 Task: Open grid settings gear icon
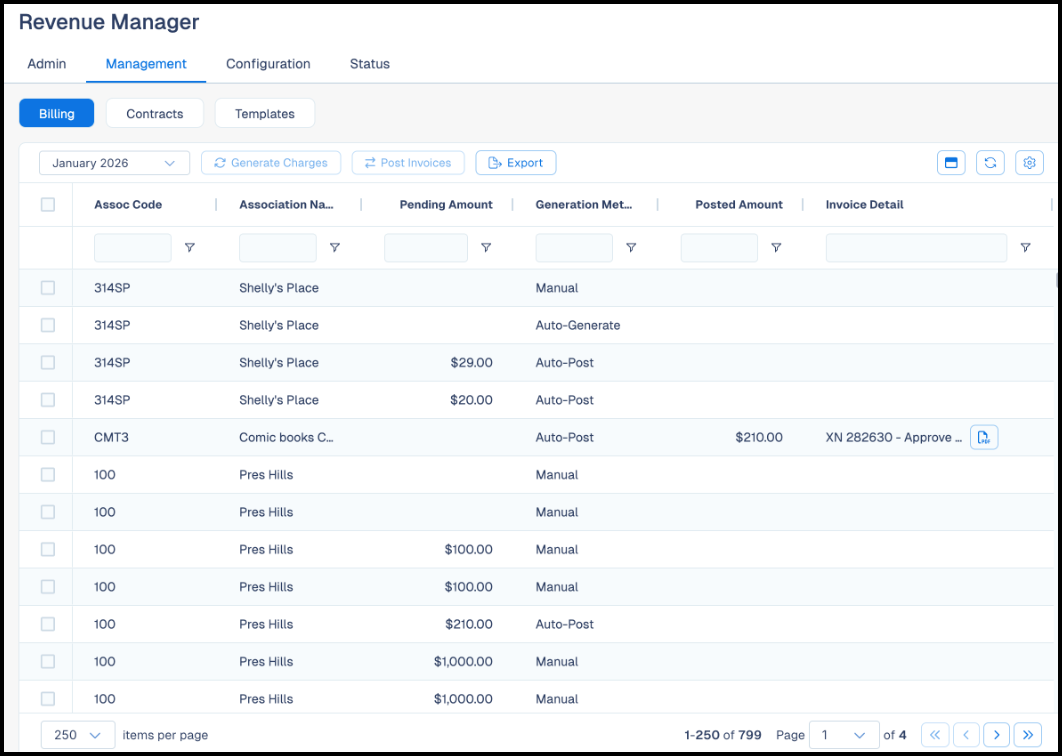[x=1029, y=163]
